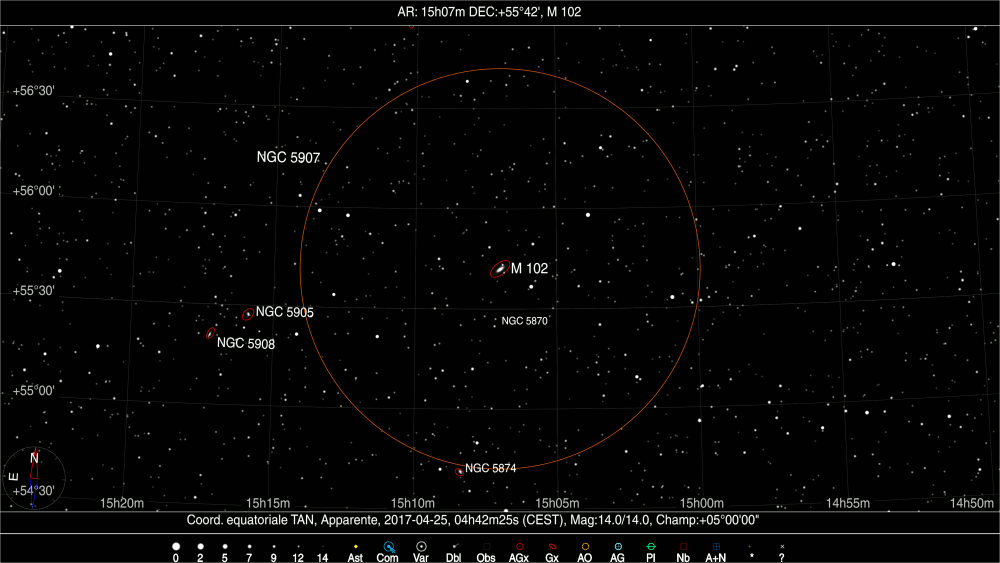Click the magnitude 0 star legend dot
Image resolution: width=1000 pixels, height=563 pixels.
[176, 547]
